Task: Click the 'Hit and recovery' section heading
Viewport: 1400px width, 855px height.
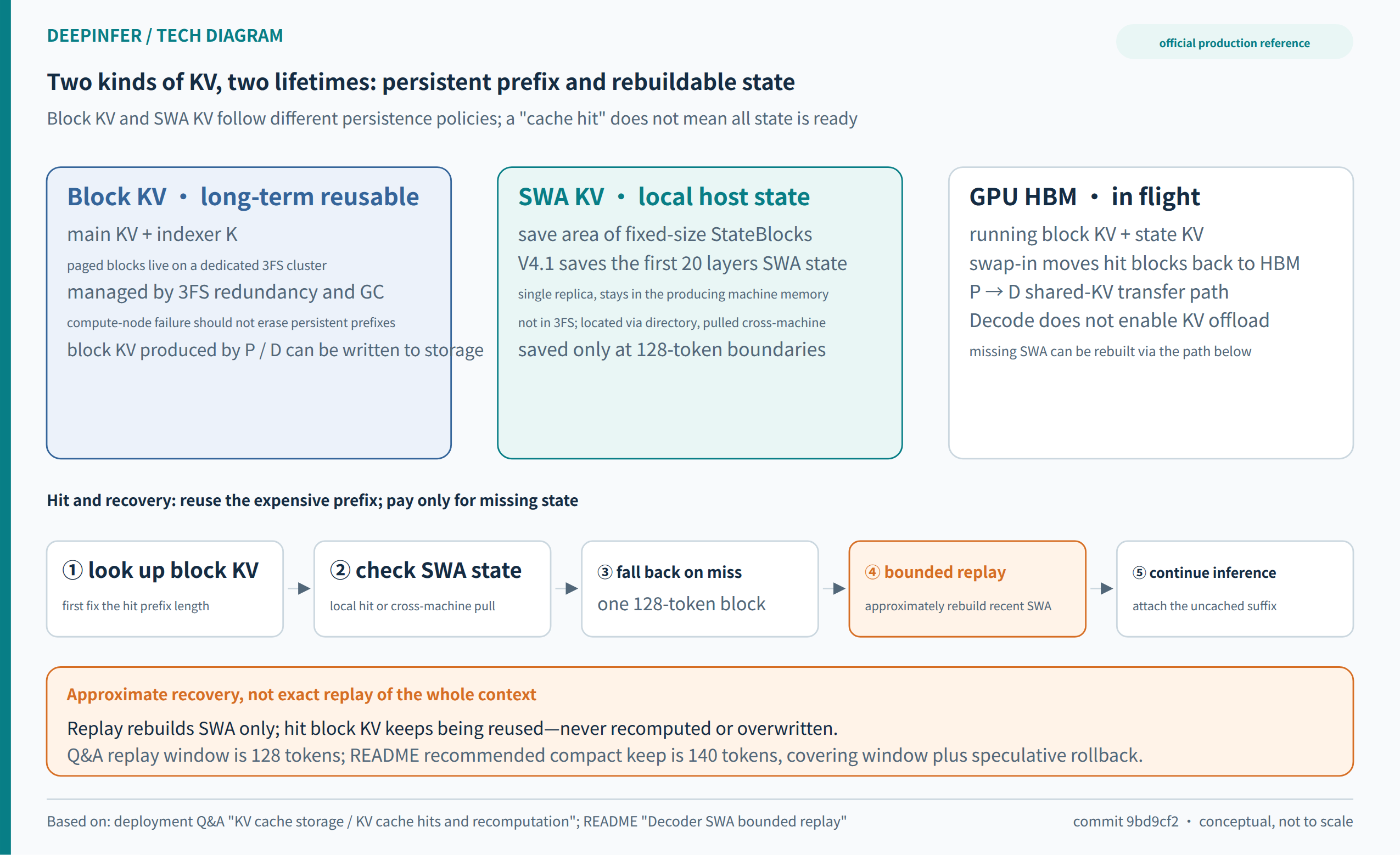Action: click(312, 500)
